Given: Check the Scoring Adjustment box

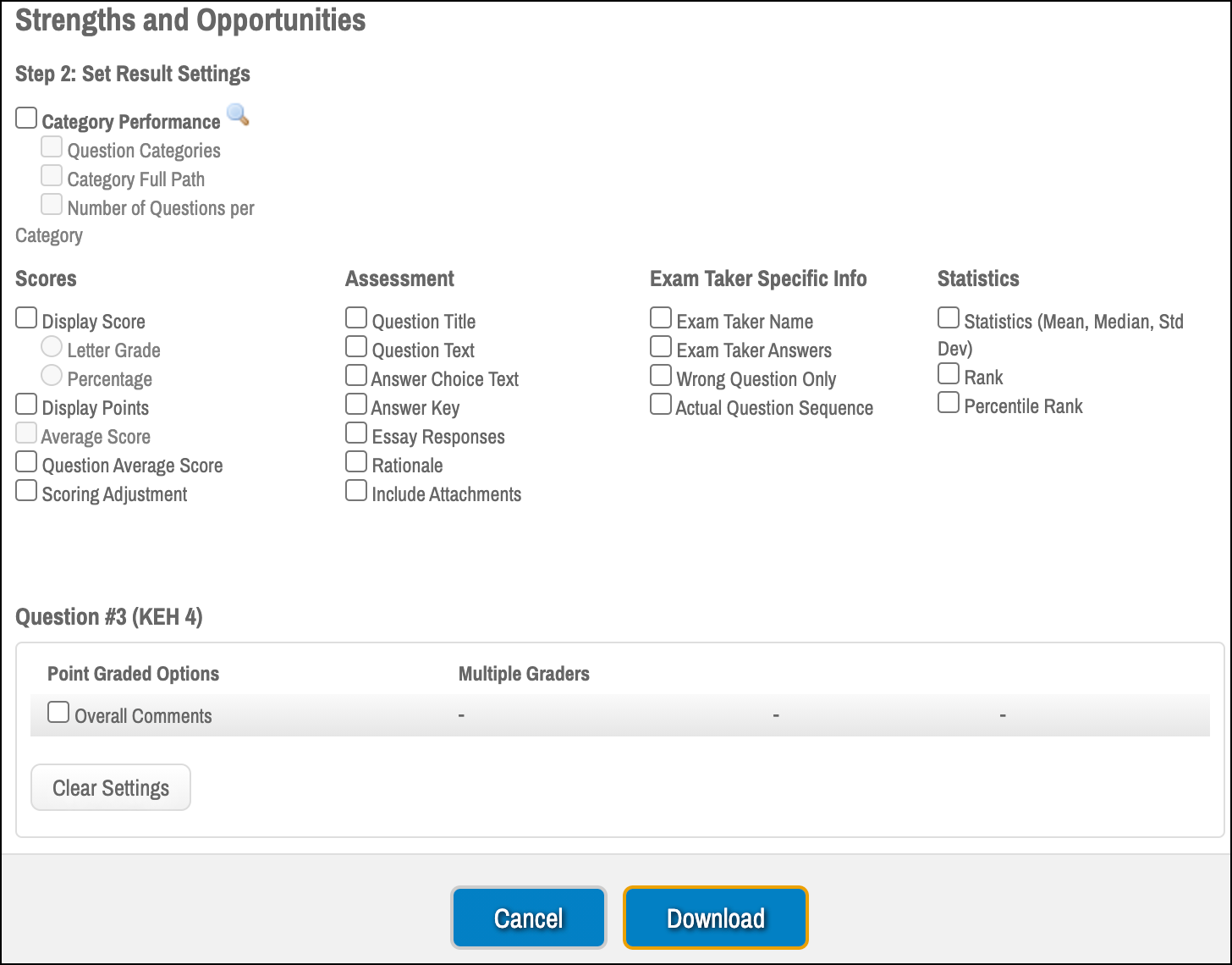Looking at the screenshot, I should [x=26, y=491].
